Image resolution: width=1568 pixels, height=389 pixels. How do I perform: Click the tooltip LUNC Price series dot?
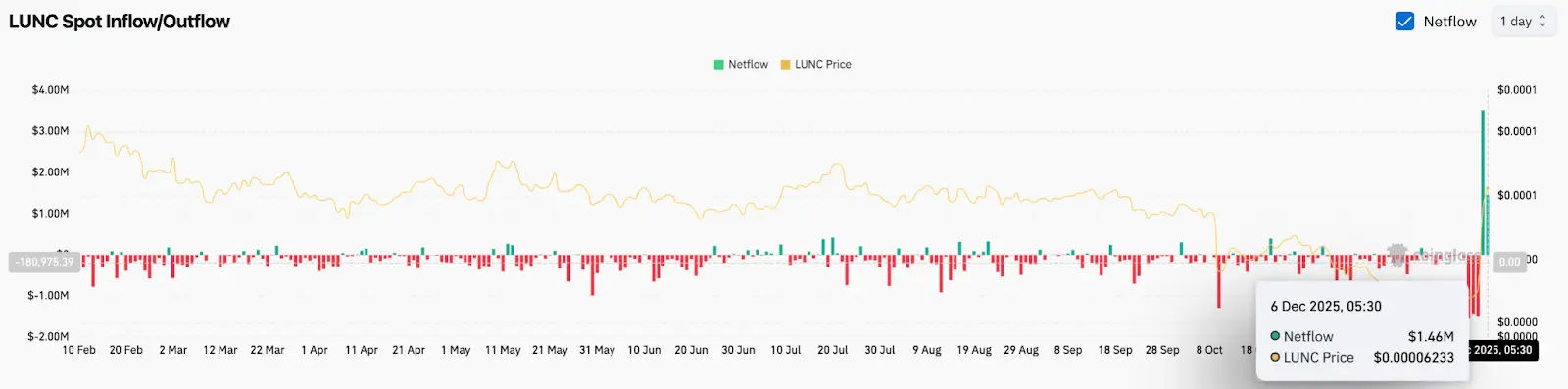point(1275,358)
